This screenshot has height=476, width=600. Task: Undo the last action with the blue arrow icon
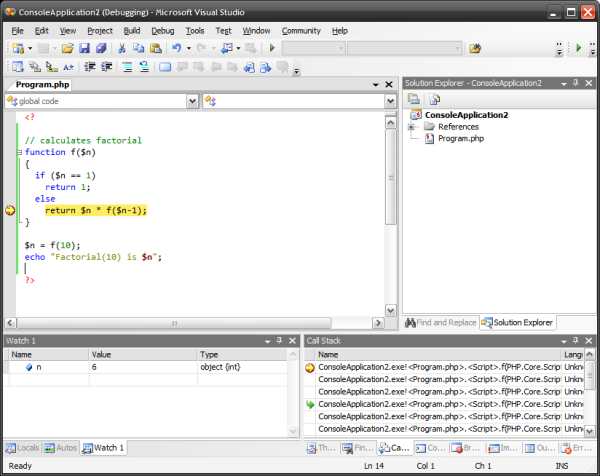click(x=177, y=48)
